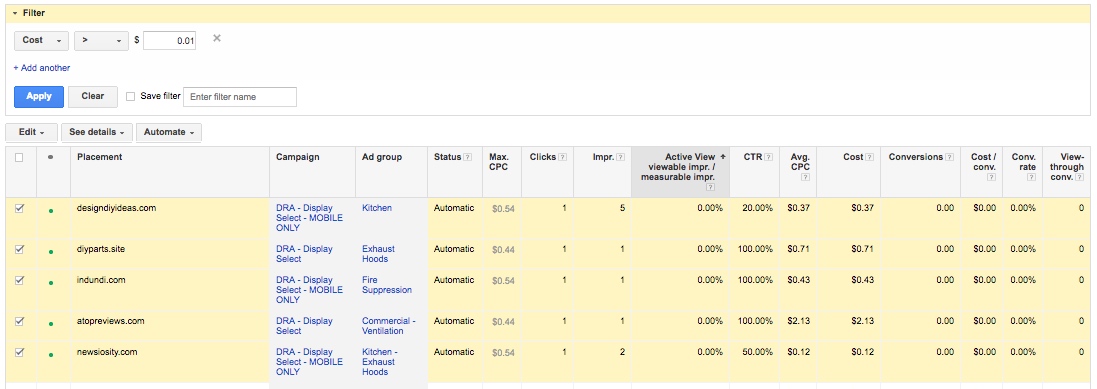
Task: Open the Fire Suppression ad group link
Action: (386, 285)
